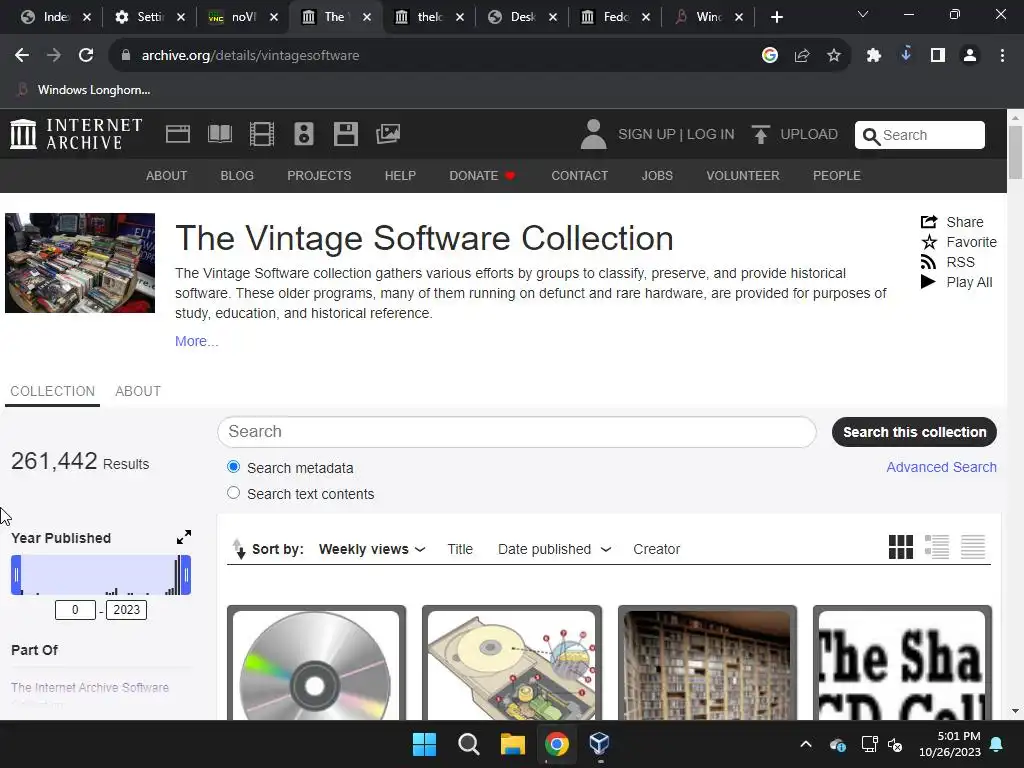Click the Year Published histogram bar area
Image resolution: width=1024 pixels, height=768 pixels.
(101, 575)
